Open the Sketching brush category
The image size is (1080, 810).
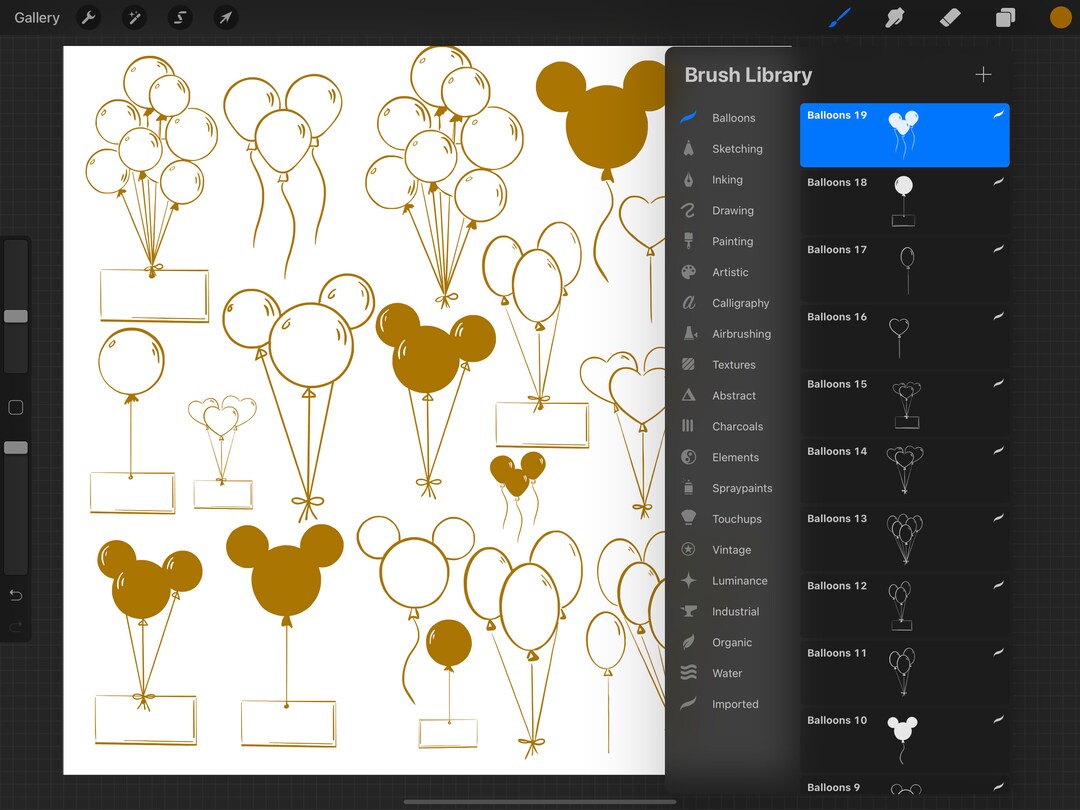pos(733,148)
